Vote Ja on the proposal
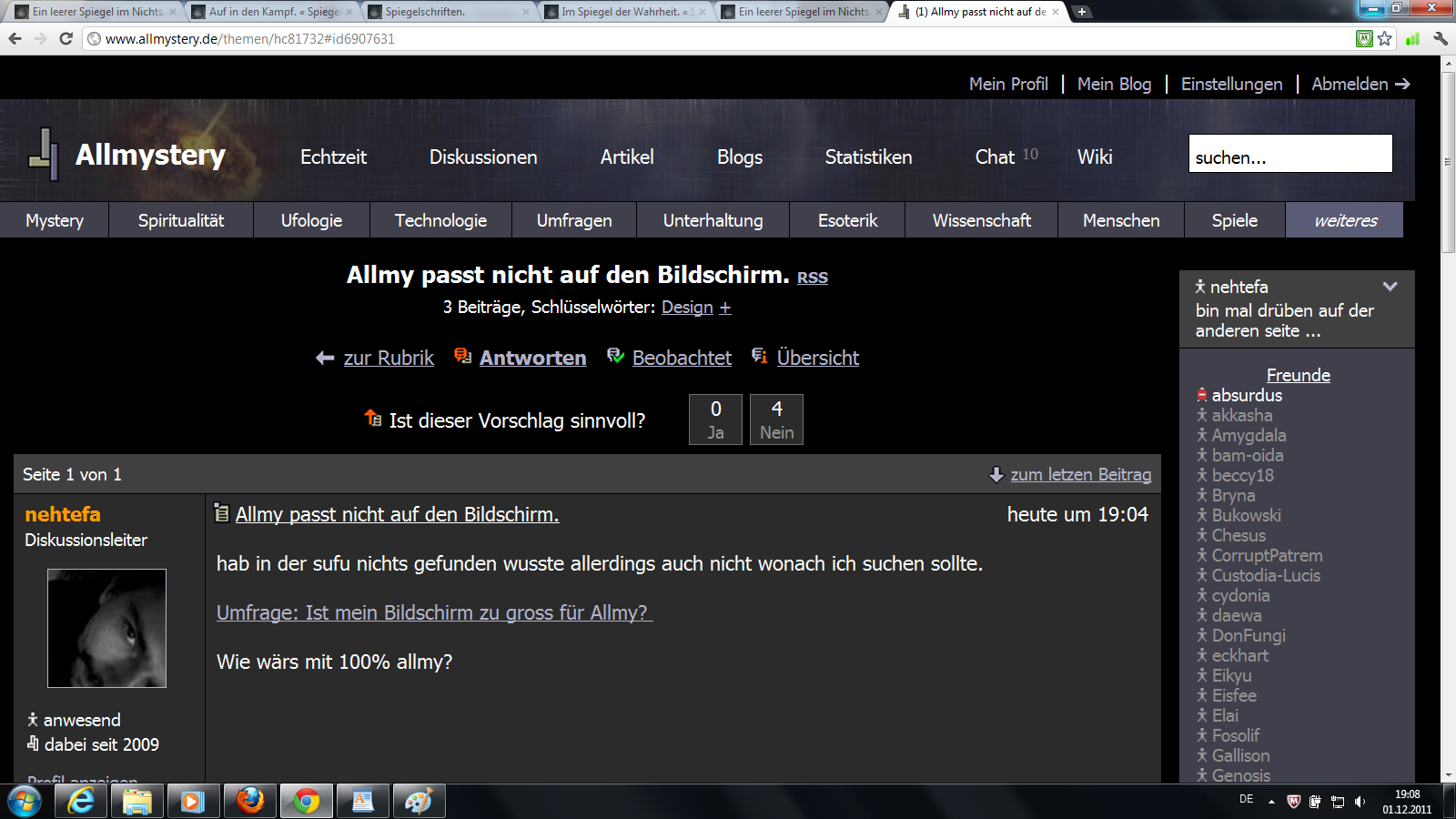The image size is (1456, 819). tap(715, 420)
